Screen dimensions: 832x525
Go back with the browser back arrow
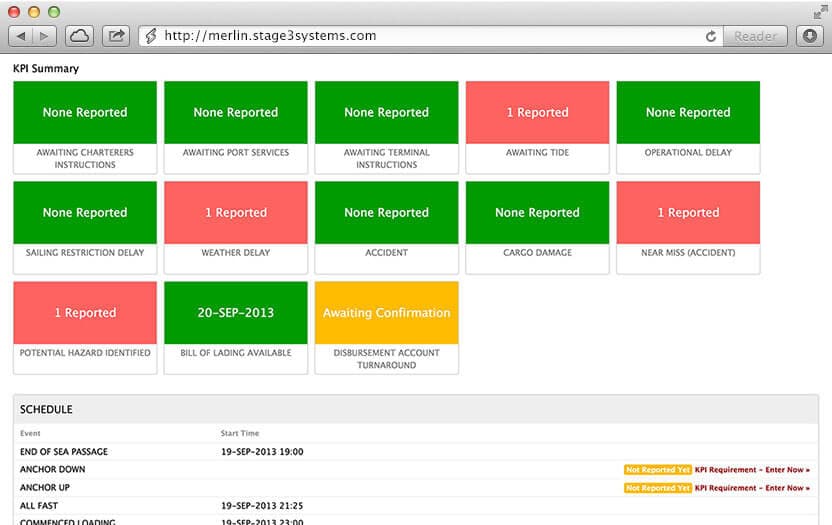click(21, 36)
